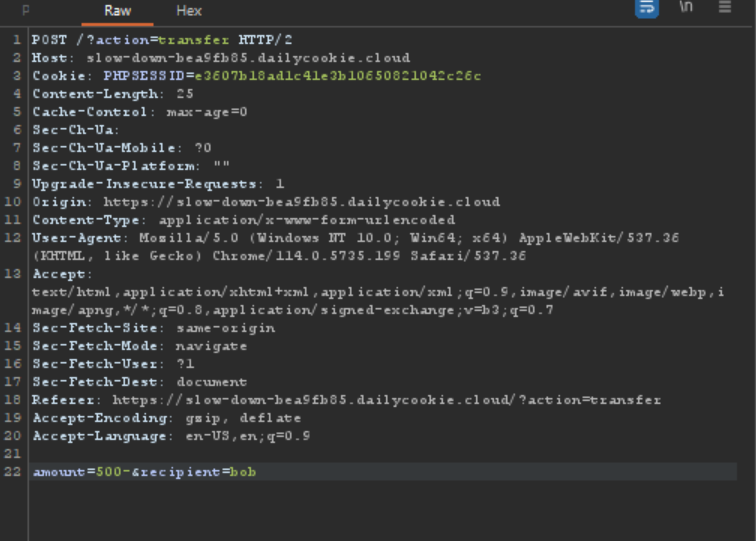Click the Upgrade-Insecure-Requests: 1 header
Viewport: 756px width, 541px height.
point(158,184)
